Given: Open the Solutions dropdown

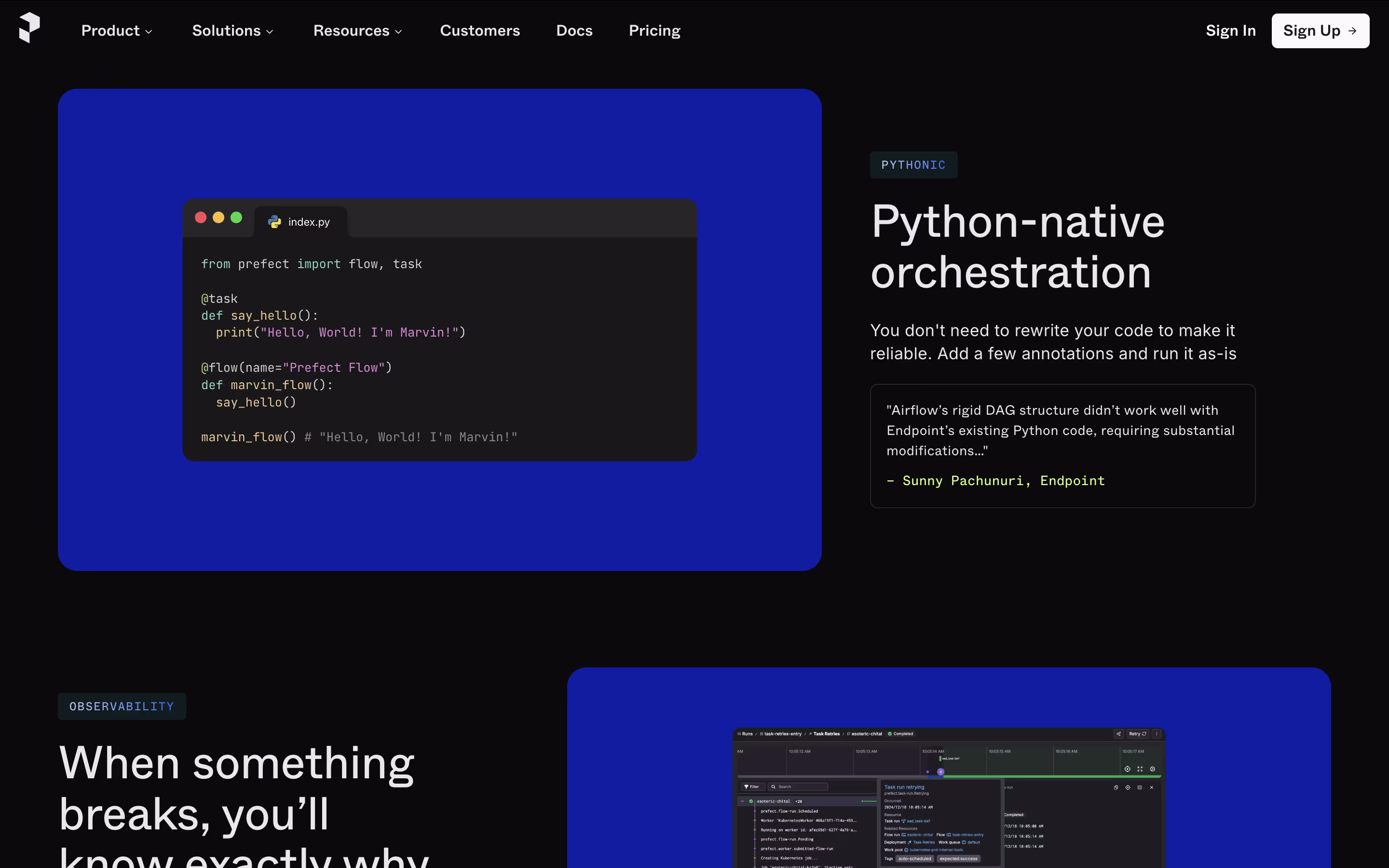Looking at the screenshot, I should tap(232, 30).
